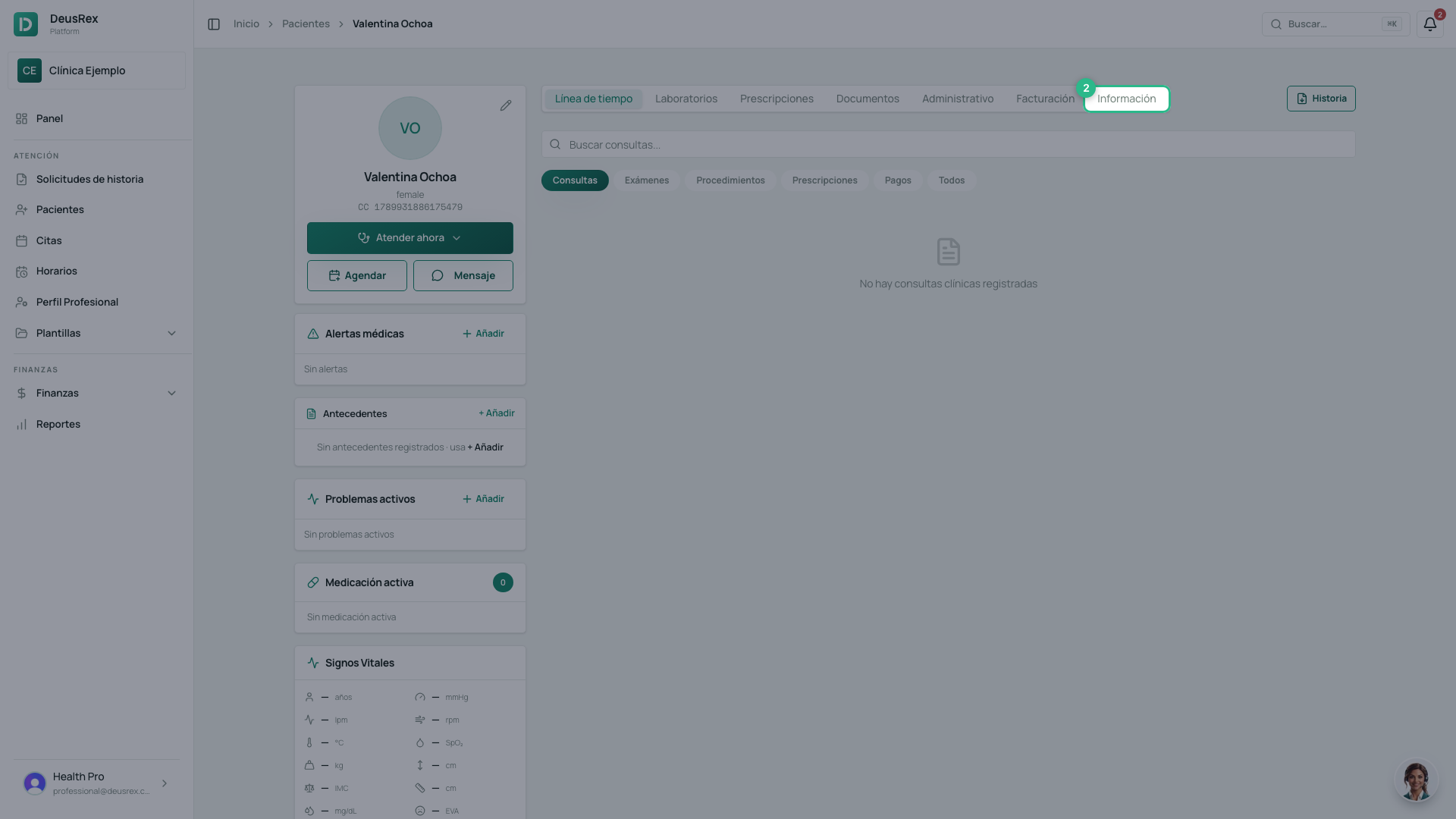The width and height of the screenshot is (1456, 819).
Task: Open Panel from the sidebar
Action: pyautogui.click(x=96, y=118)
